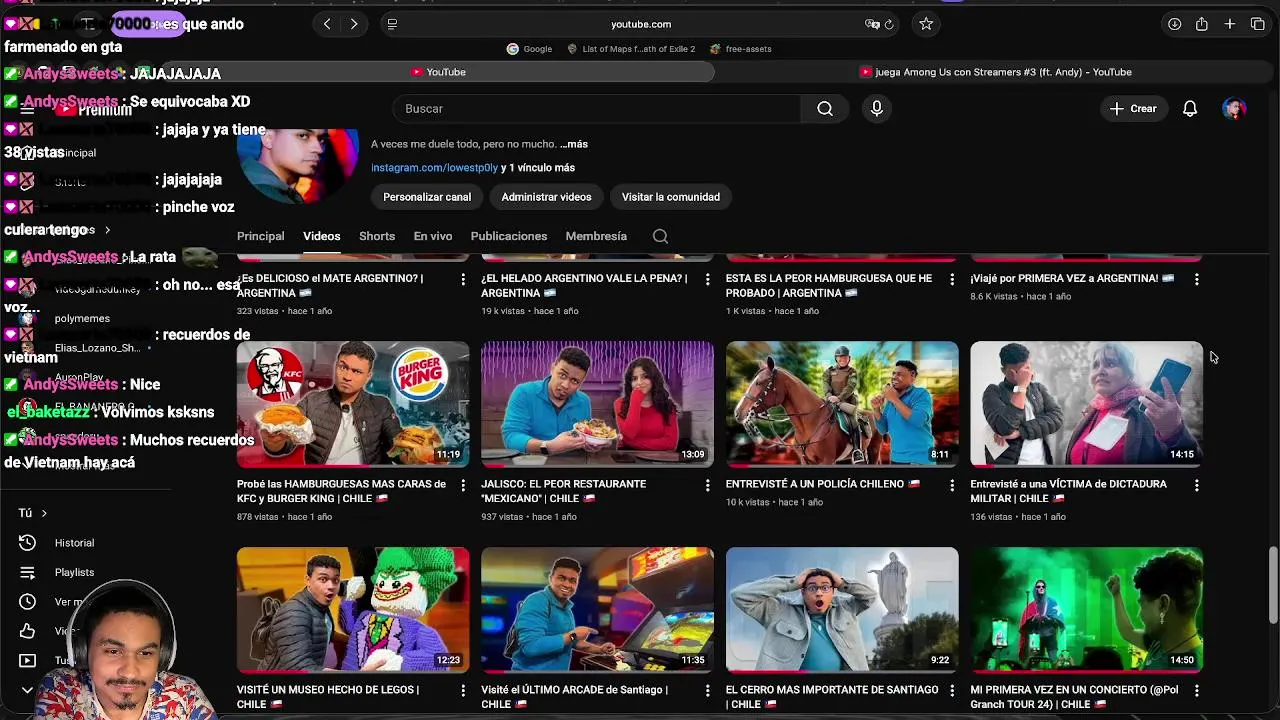
Task: Click the Playlists icon in the sidebar
Action: 28,572
